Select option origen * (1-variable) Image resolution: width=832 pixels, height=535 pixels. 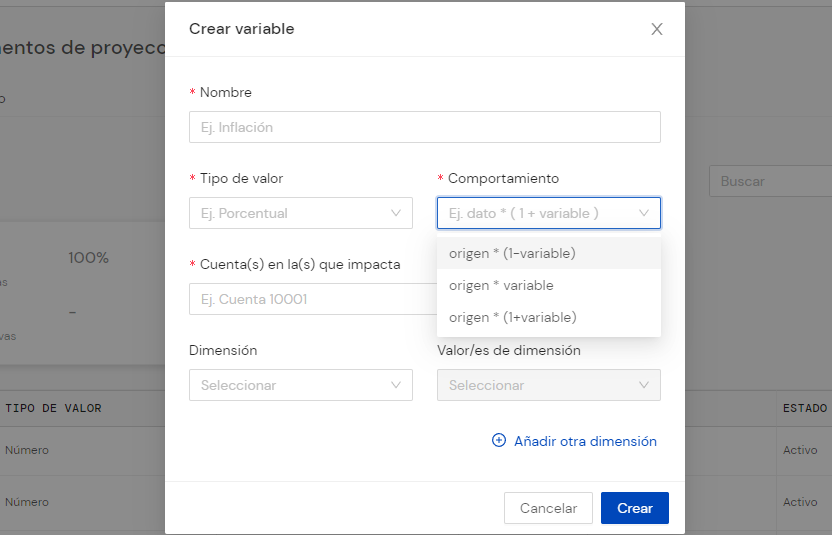pyautogui.click(x=549, y=253)
